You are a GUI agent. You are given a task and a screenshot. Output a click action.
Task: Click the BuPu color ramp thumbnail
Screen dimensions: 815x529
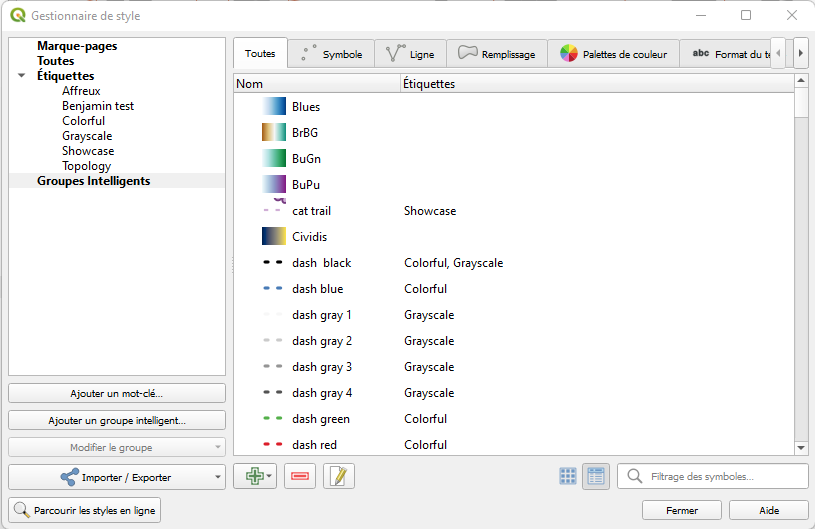[274, 184]
